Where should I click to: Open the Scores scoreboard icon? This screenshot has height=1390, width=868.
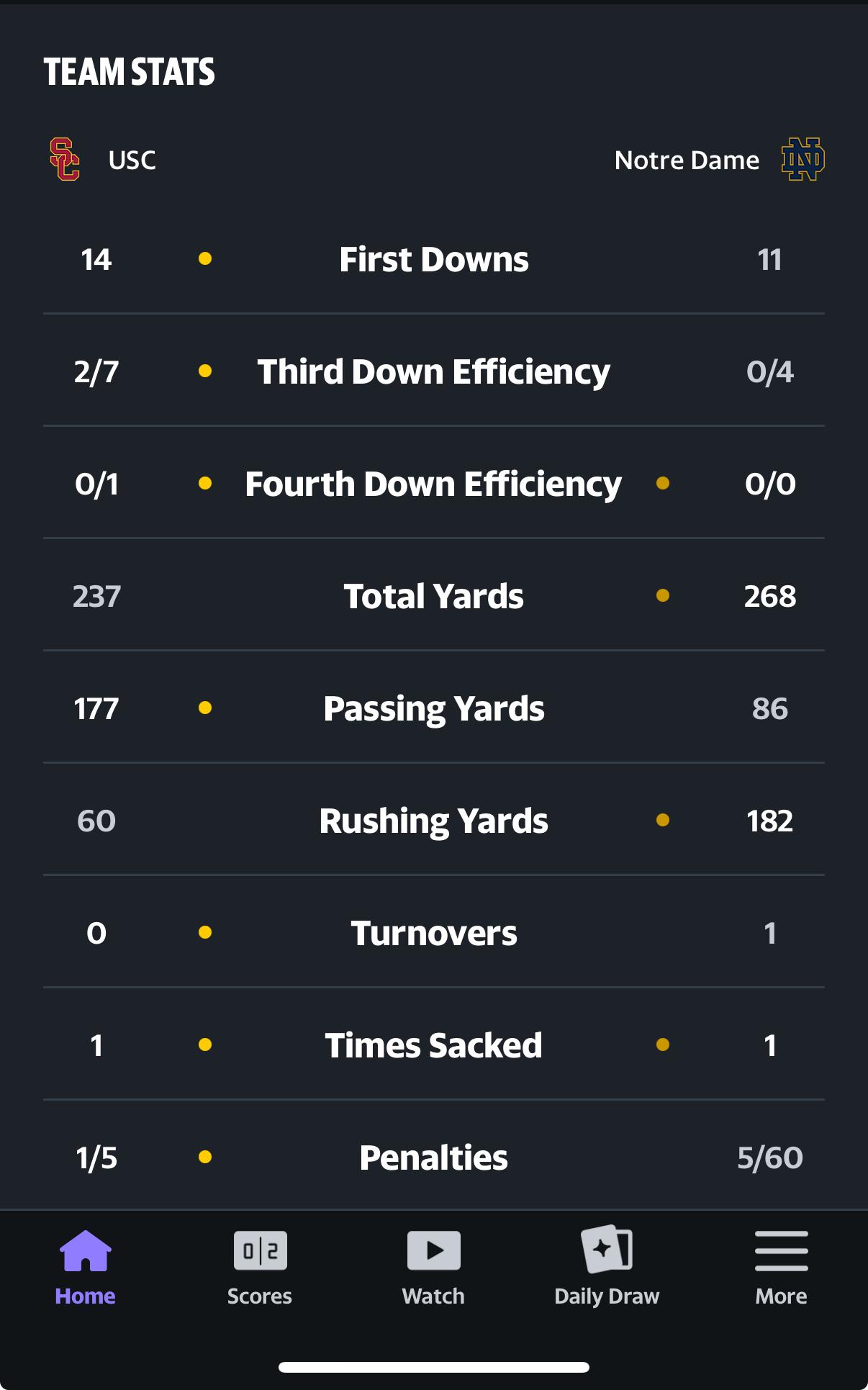pos(260,1251)
